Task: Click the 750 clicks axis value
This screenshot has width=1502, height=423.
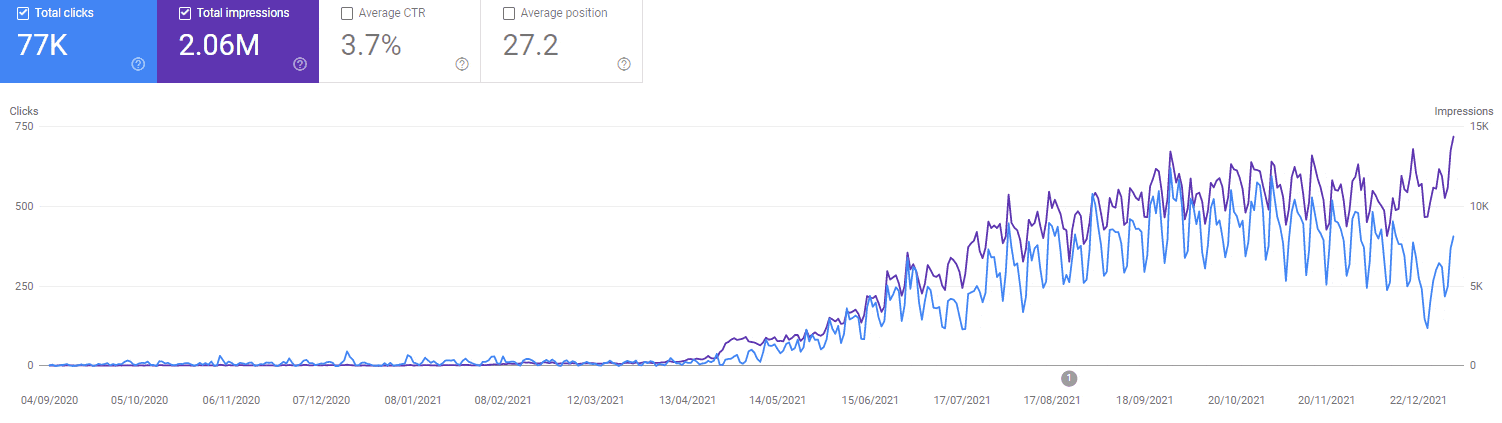Action: [21, 126]
